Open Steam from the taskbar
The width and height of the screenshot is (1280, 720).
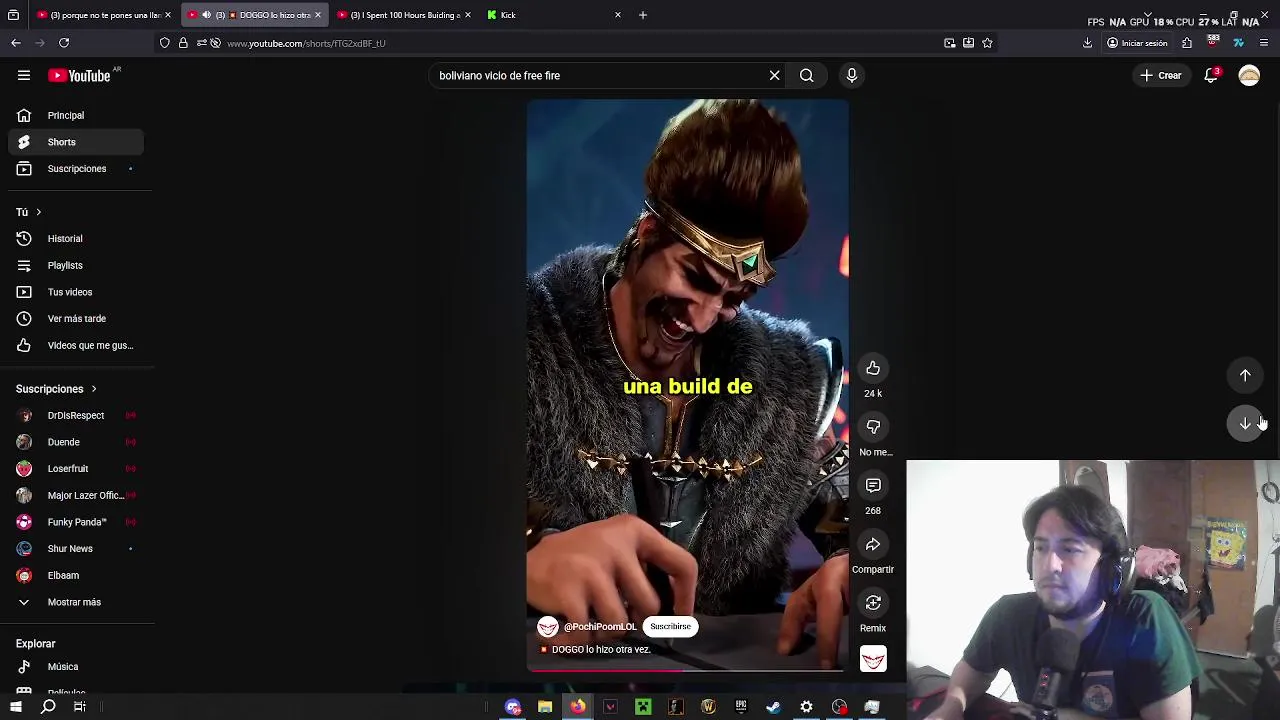[773, 707]
